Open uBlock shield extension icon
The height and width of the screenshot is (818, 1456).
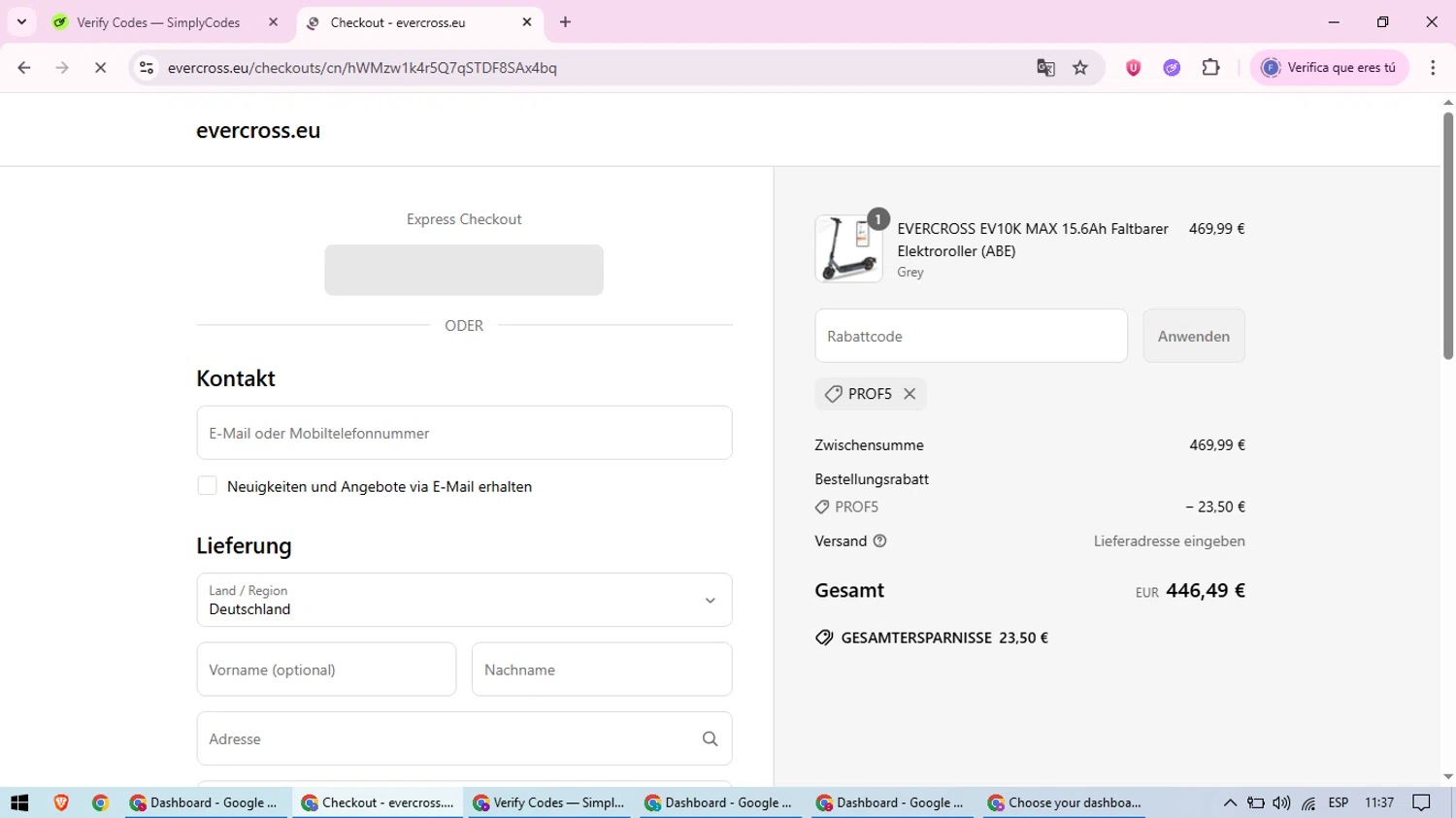coord(1133,68)
